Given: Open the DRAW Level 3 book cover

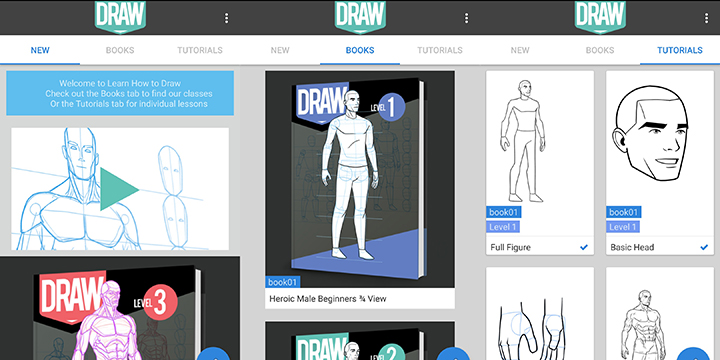Looking at the screenshot, I should [120, 309].
